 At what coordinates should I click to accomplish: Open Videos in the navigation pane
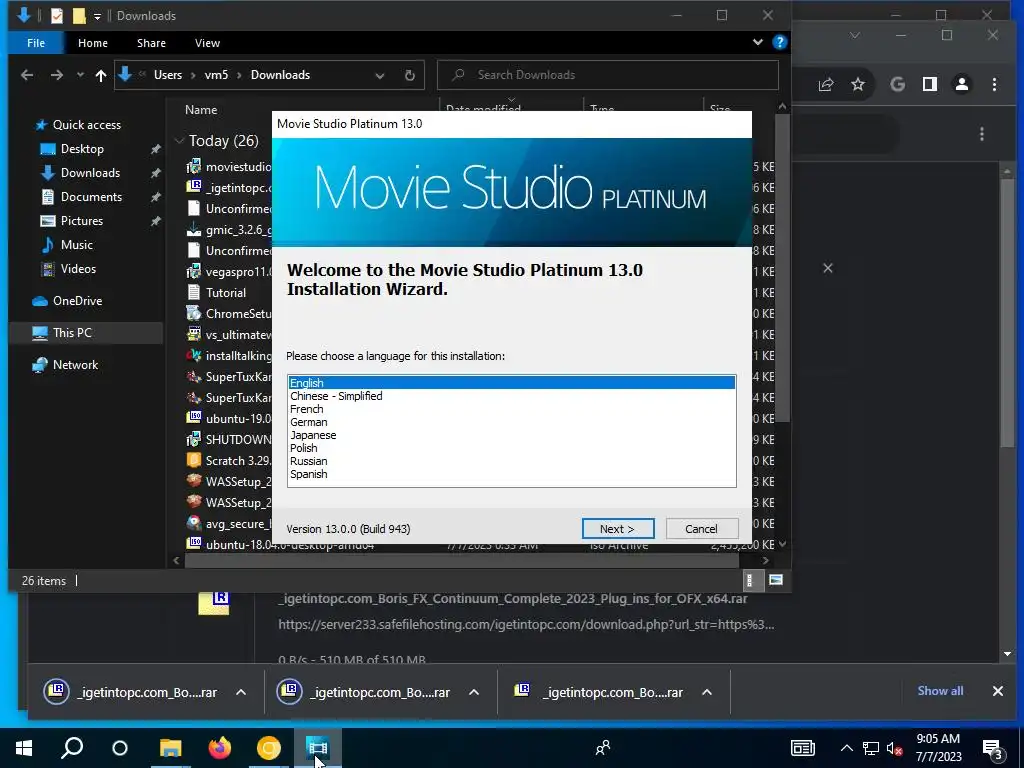click(78, 269)
